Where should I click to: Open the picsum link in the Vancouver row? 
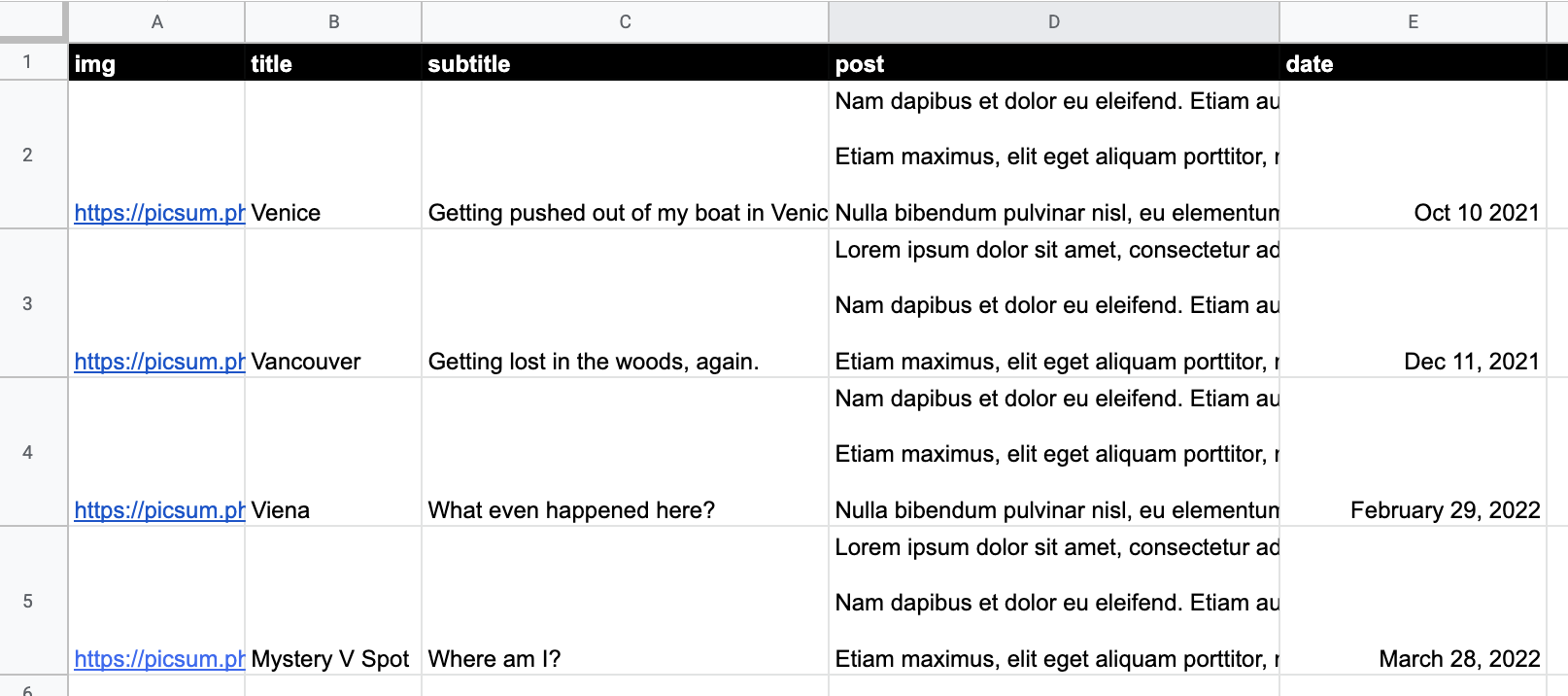155,361
